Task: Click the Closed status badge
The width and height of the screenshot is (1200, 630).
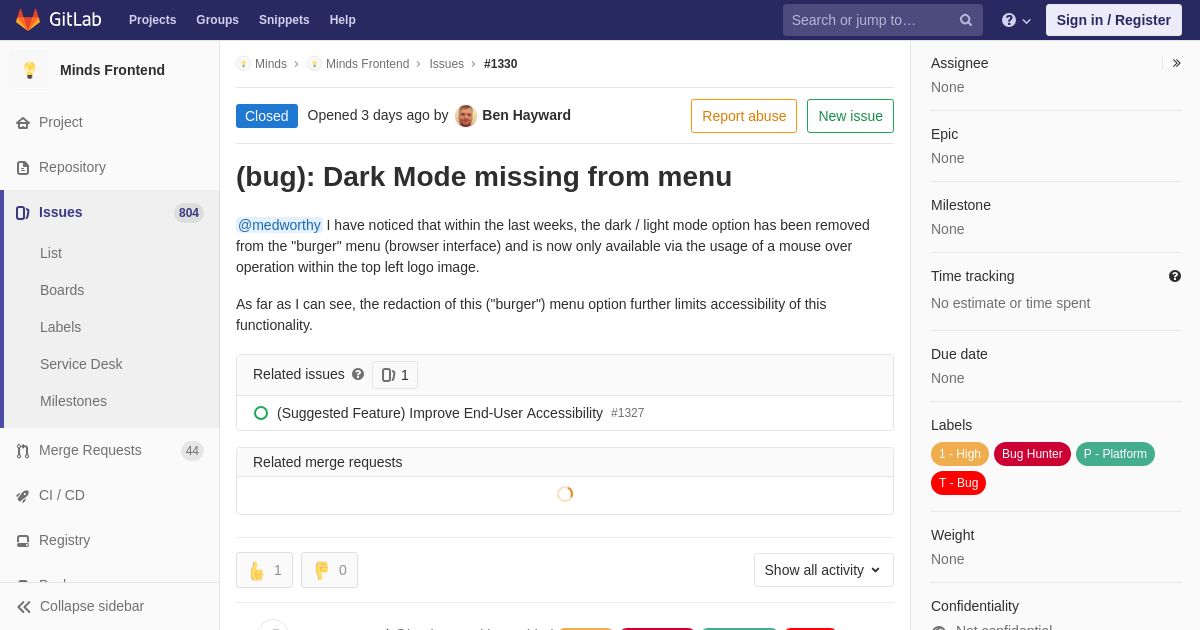Action: [x=267, y=116]
